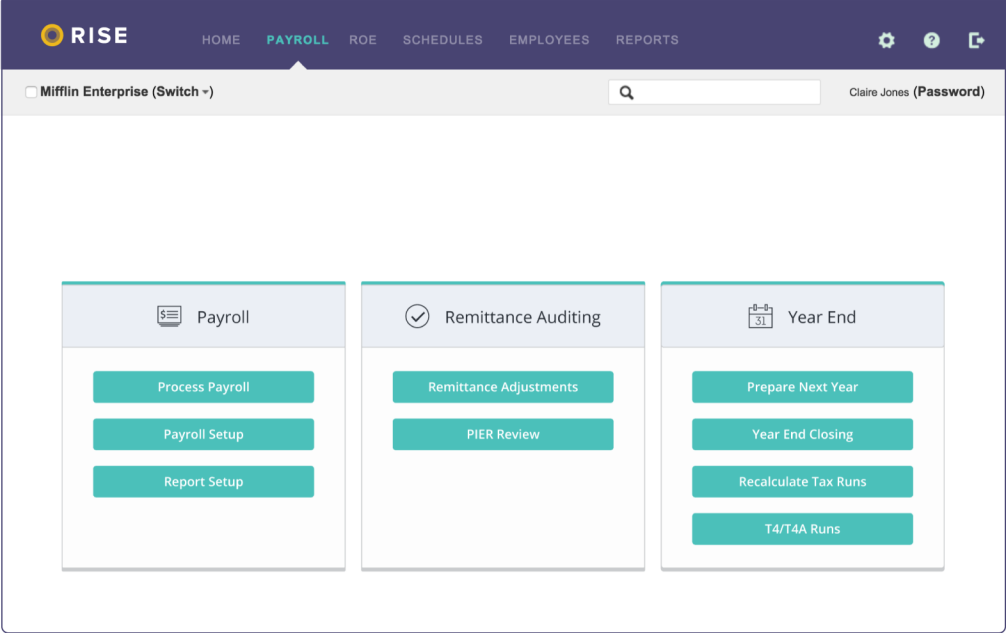Open the Reports menu
1006x633 pixels.
[x=647, y=40]
